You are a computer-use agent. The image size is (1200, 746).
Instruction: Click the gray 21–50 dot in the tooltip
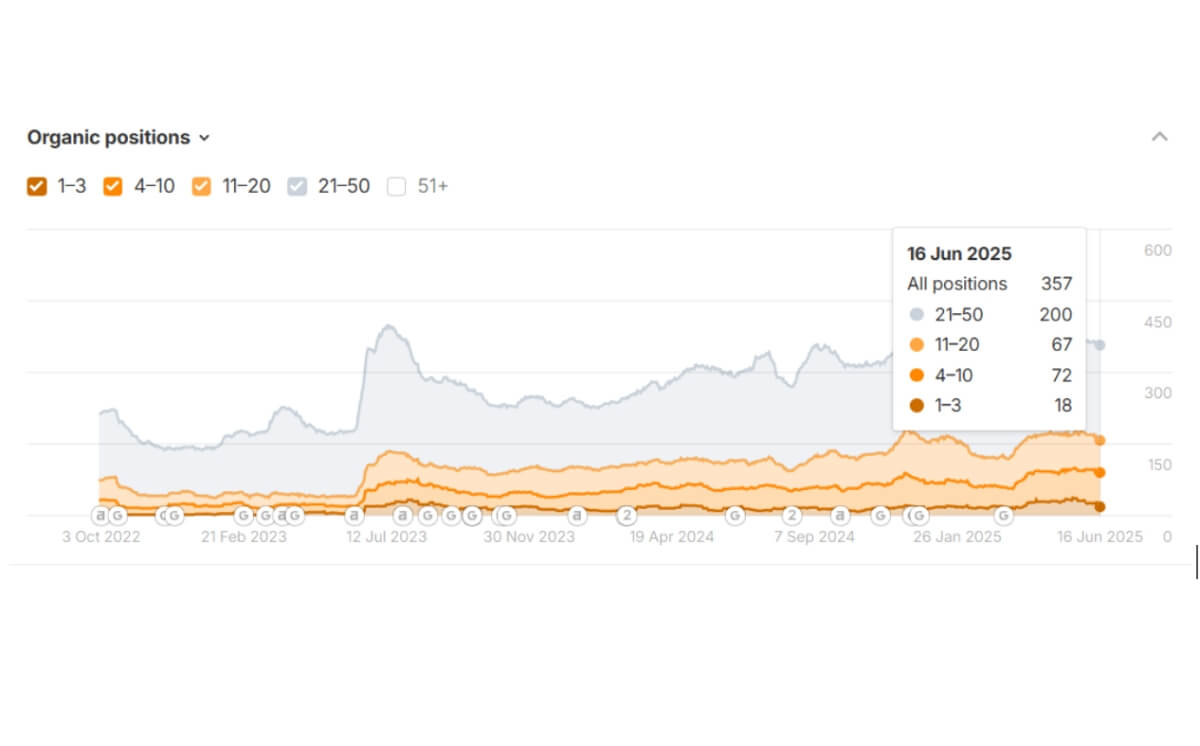[917, 315]
